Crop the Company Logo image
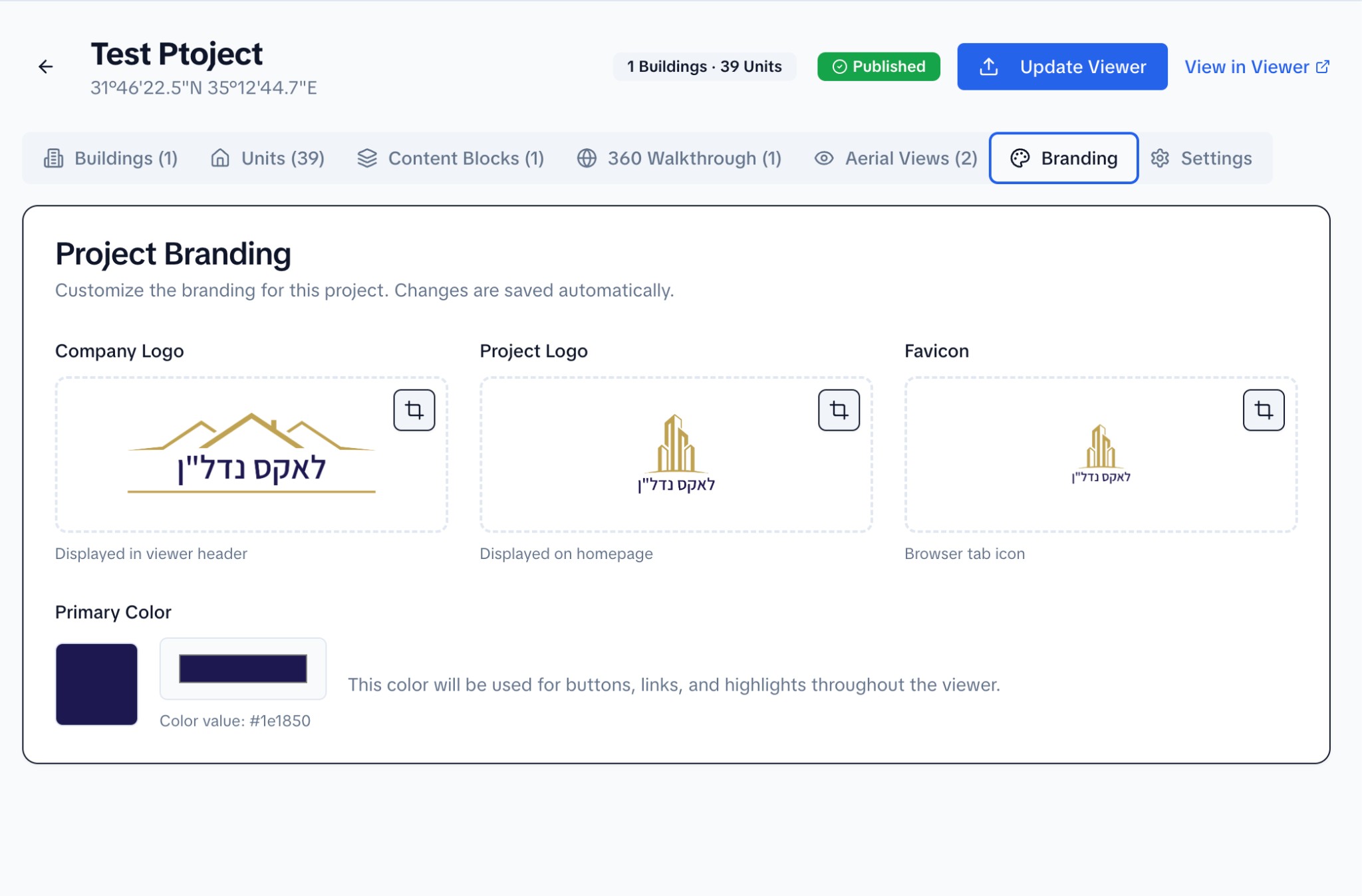Viewport: 1362px width, 896px height. [x=414, y=410]
